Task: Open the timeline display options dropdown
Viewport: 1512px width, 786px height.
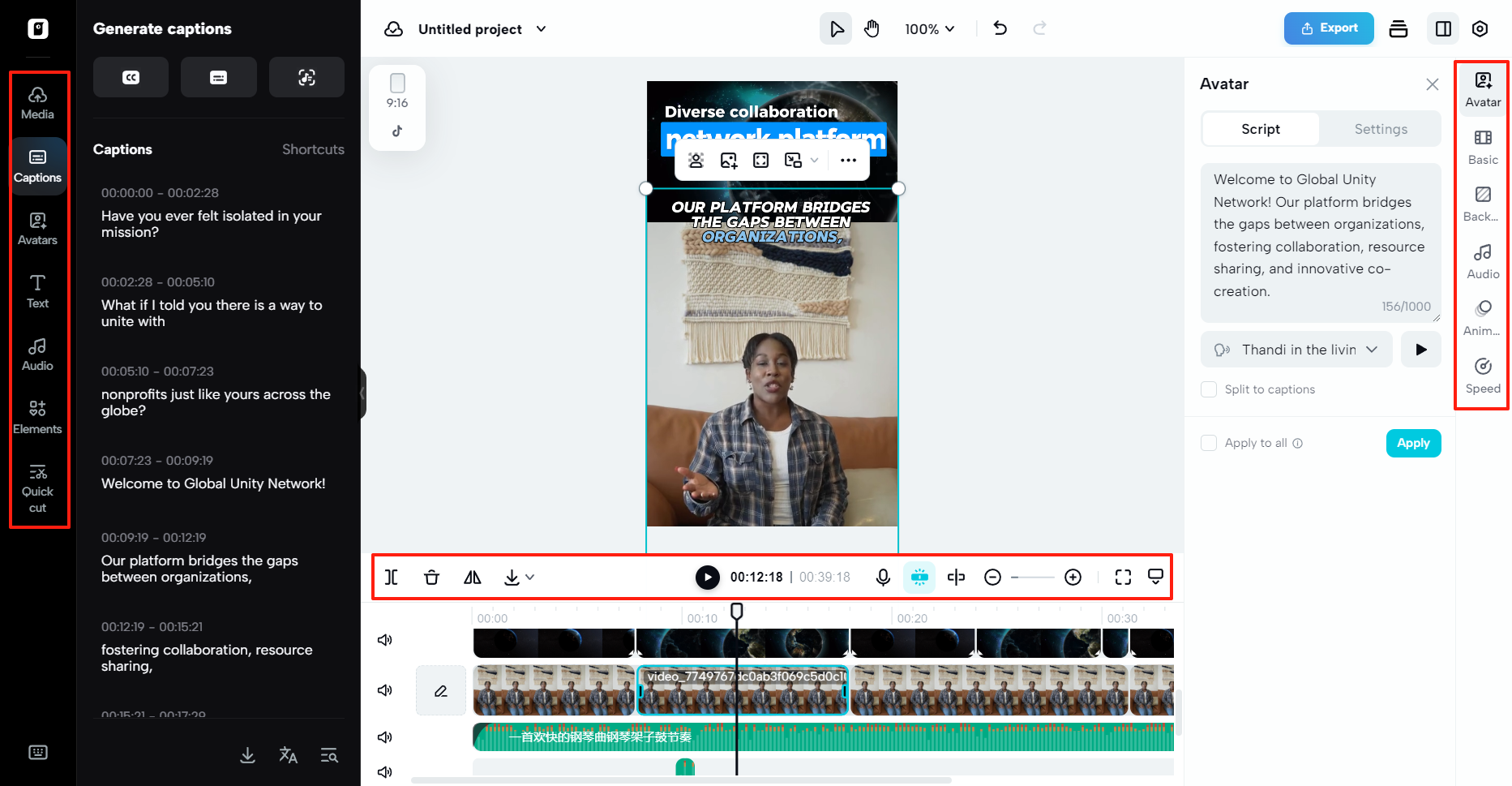Action: (x=1156, y=577)
